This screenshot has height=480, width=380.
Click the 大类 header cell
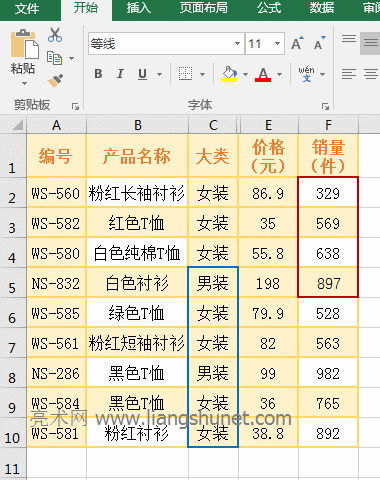coord(213,156)
